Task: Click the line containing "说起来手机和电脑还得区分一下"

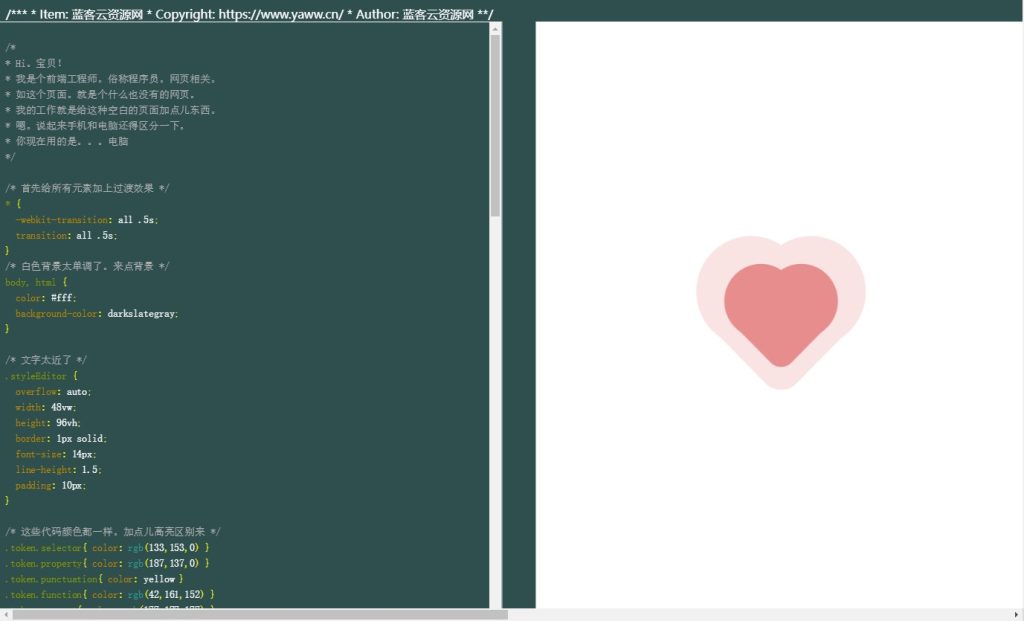Action: point(95,126)
